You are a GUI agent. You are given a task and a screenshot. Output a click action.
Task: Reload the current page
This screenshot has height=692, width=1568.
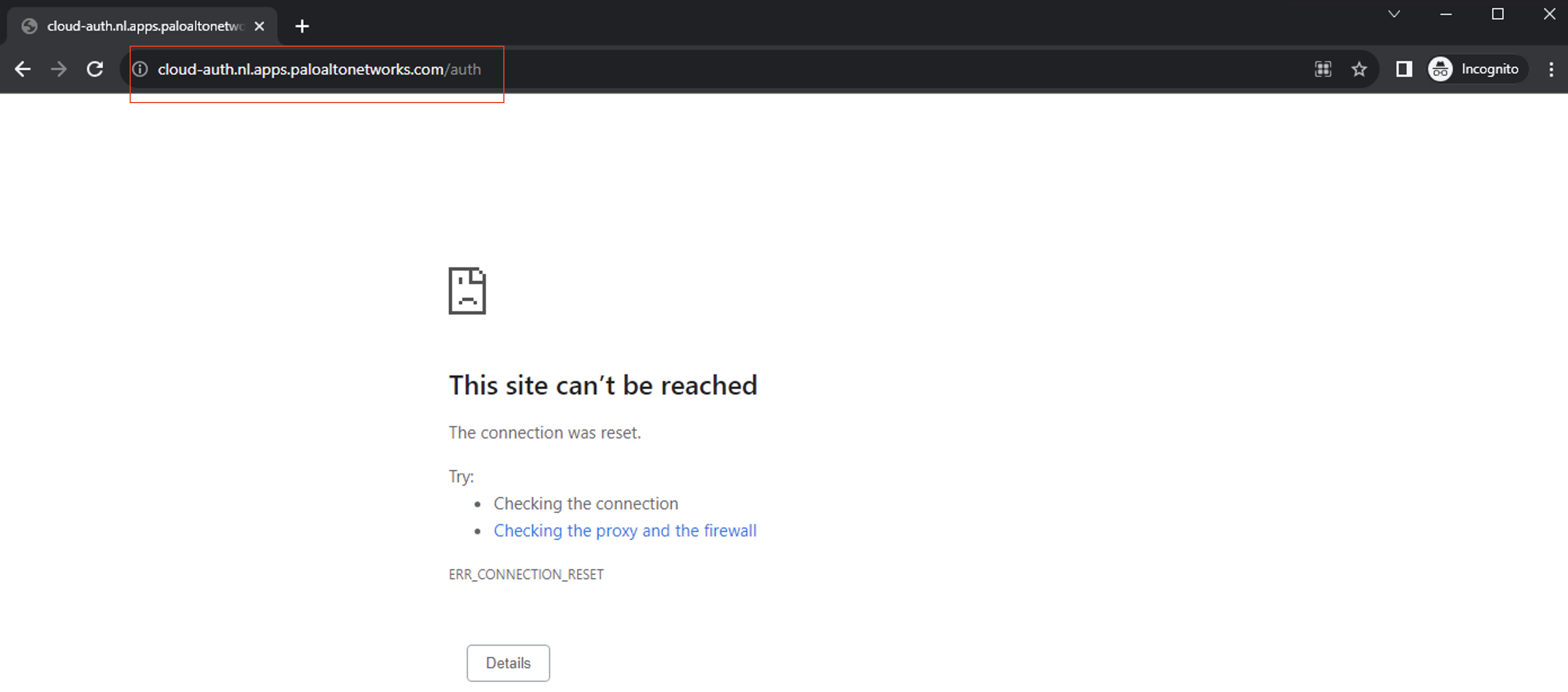95,69
